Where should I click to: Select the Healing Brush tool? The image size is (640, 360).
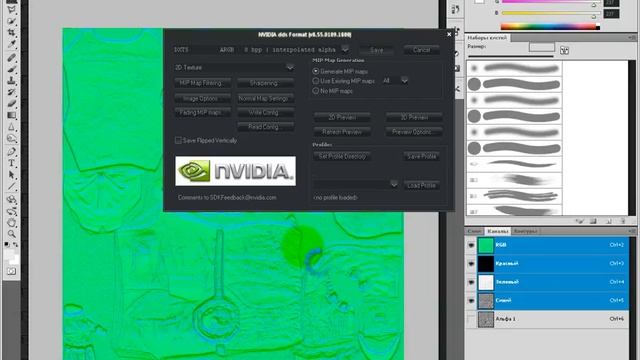[x=11, y=58]
